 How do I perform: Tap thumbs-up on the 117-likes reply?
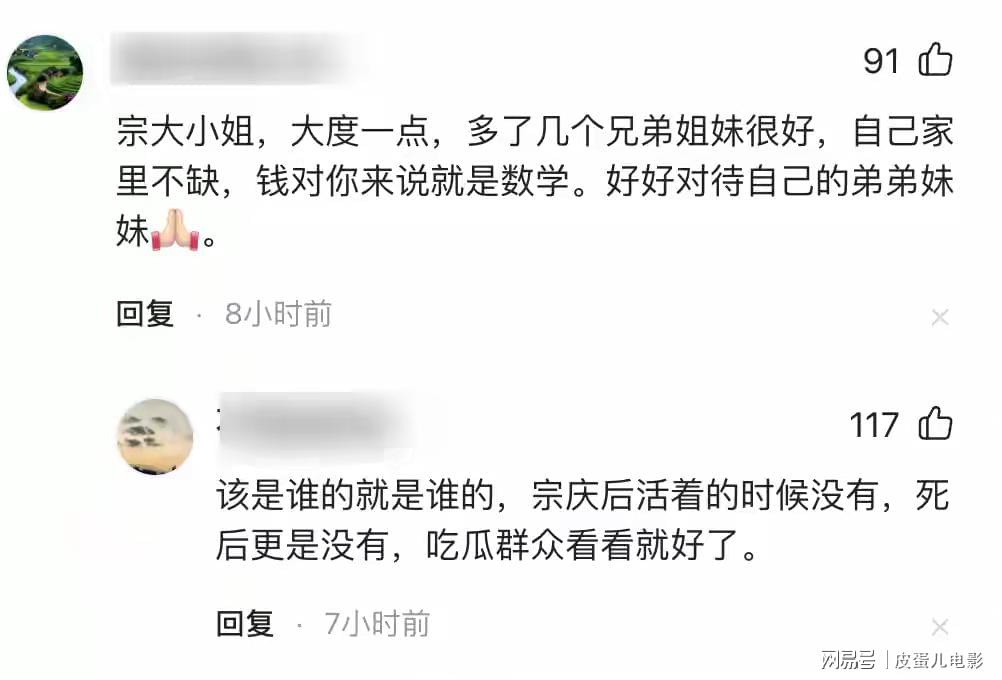[x=936, y=423]
